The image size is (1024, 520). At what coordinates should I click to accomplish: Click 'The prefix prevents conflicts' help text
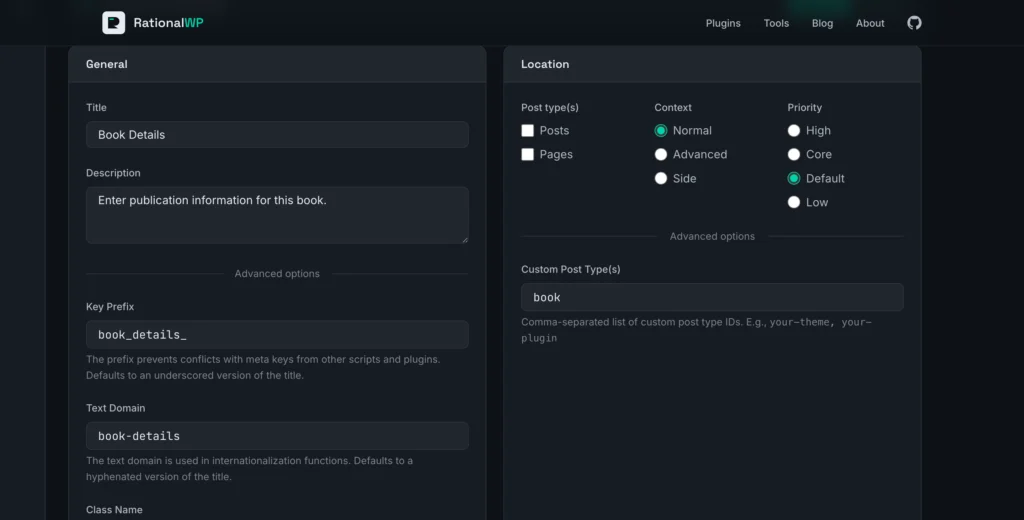tap(263, 367)
